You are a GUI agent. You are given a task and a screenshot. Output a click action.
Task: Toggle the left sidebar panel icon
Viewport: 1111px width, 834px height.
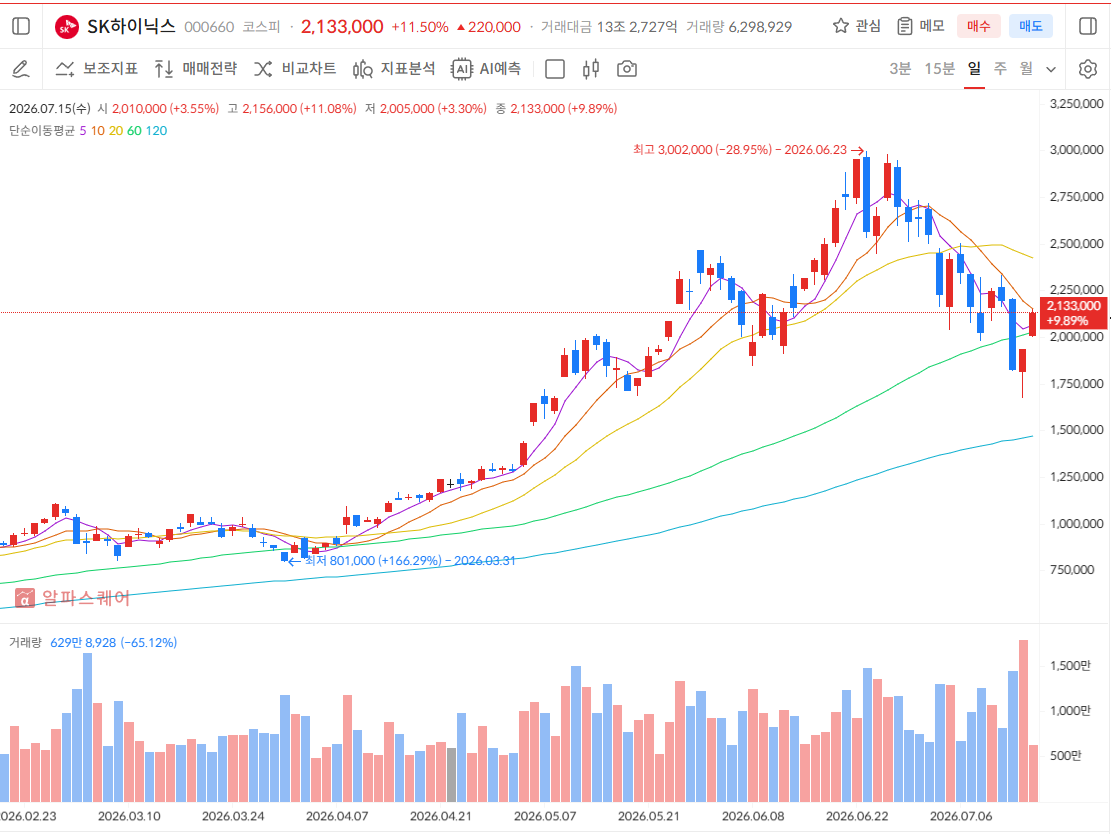pos(21,26)
